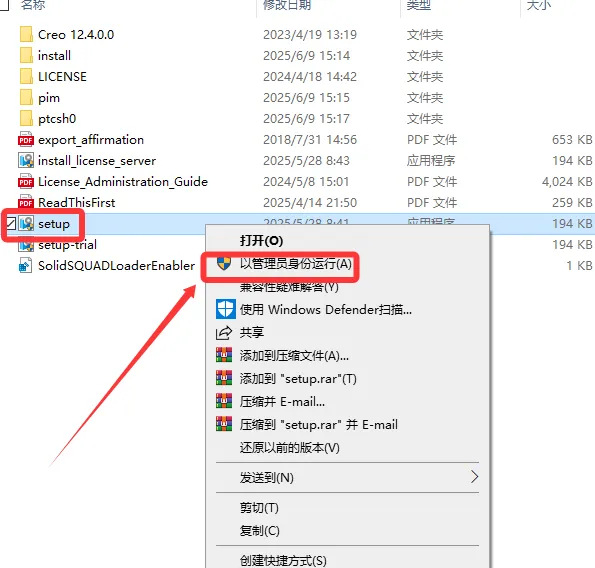Select 打开(O) in the context menu
The width and height of the screenshot is (595, 568).
[261, 241]
